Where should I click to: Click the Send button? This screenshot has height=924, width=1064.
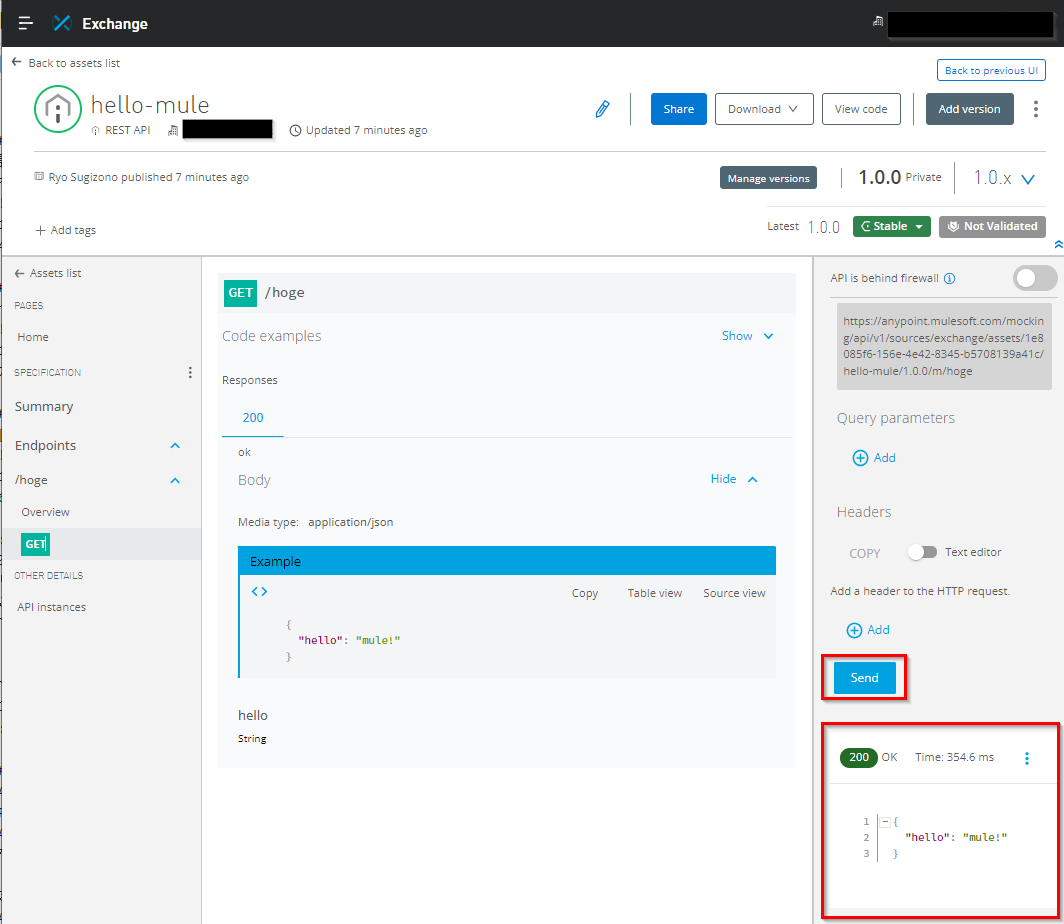click(x=863, y=677)
